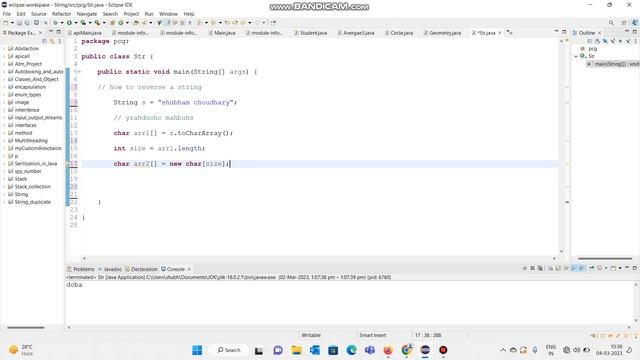Image resolution: width=640 pixels, height=360 pixels.
Task: Toggle Hide Fields in the Outline toolbar
Action: click(605, 41)
